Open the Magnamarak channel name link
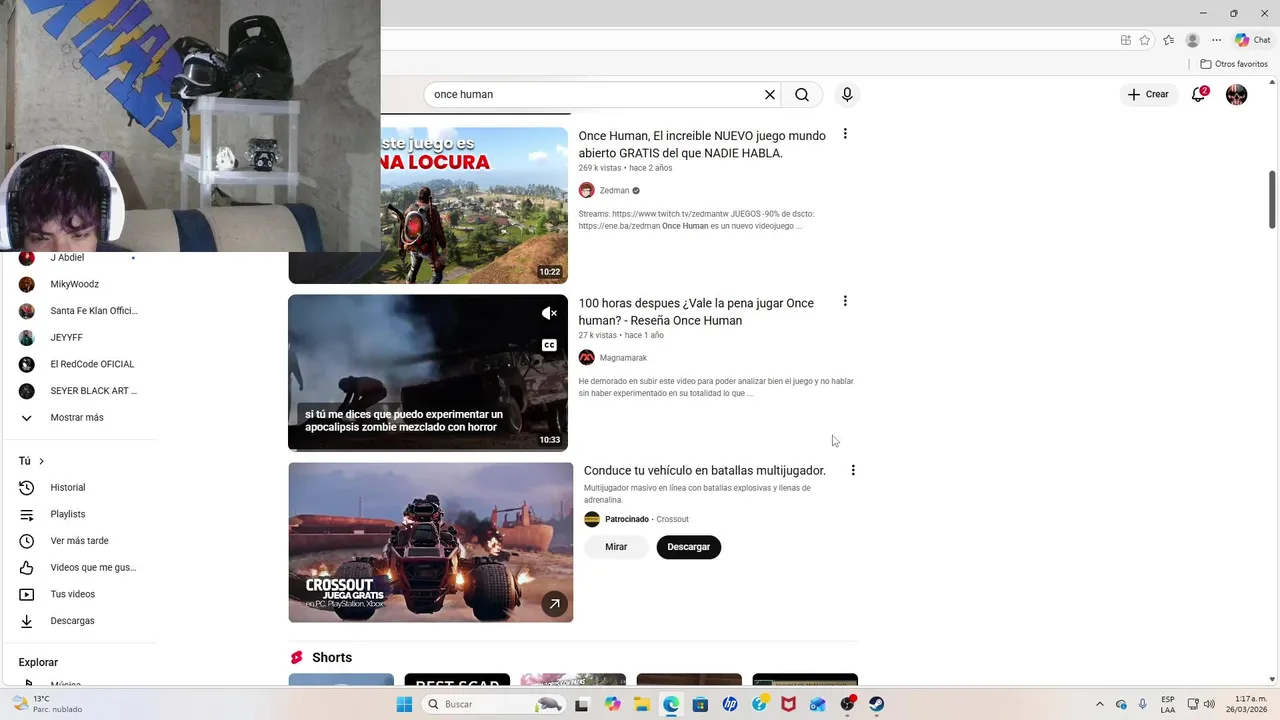This screenshot has height=720, width=1280. click(623, 358)
